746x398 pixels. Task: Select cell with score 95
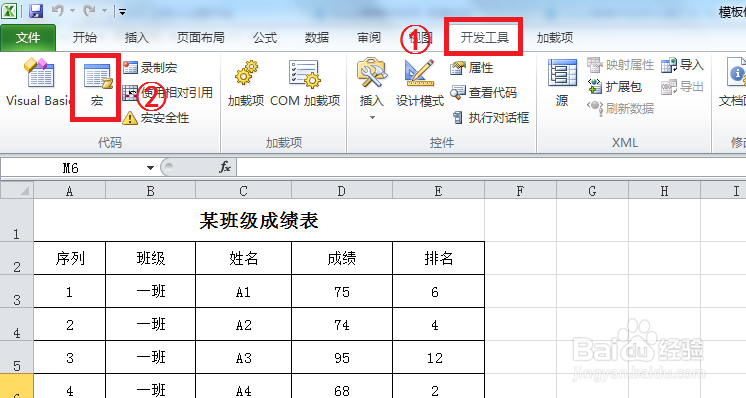(342, 357)
